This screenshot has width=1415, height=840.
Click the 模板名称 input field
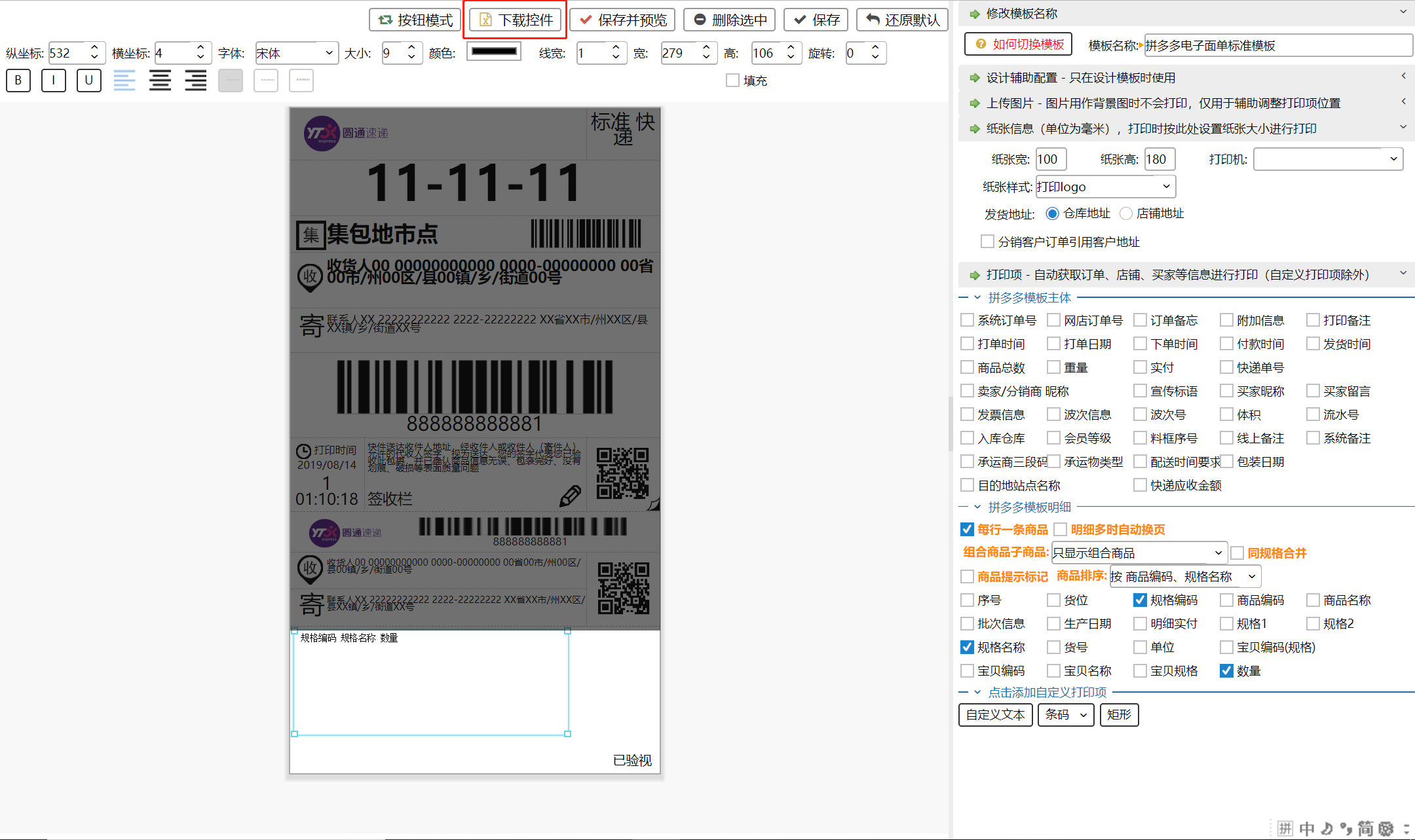[1278, 45]
